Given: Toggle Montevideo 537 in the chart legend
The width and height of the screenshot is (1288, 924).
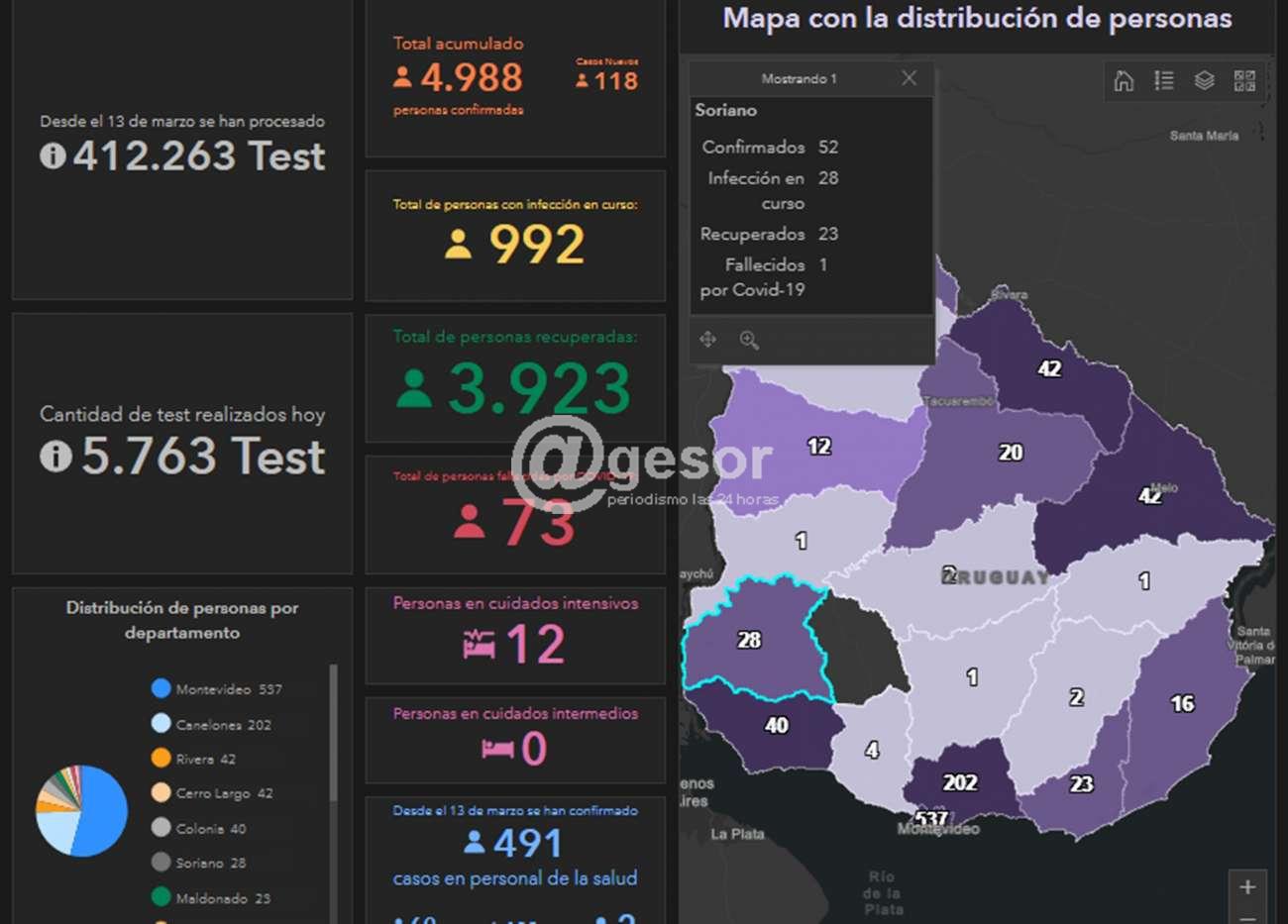Looking at the screenshot, I should tap(216, 689).
